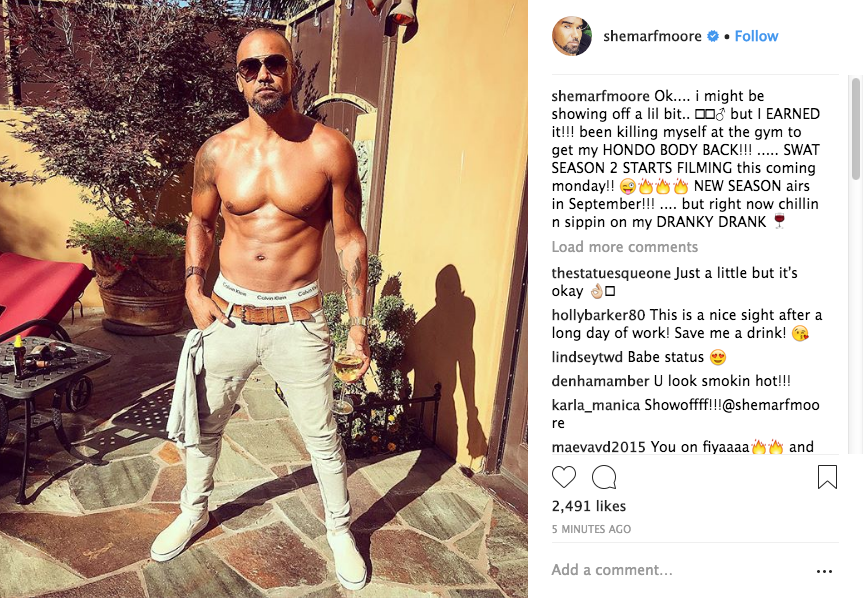The width and height of the screenshot is (863, 598).
Task: Click the verified badge next to shemarfmoore
Action: (x=713, y=36)
